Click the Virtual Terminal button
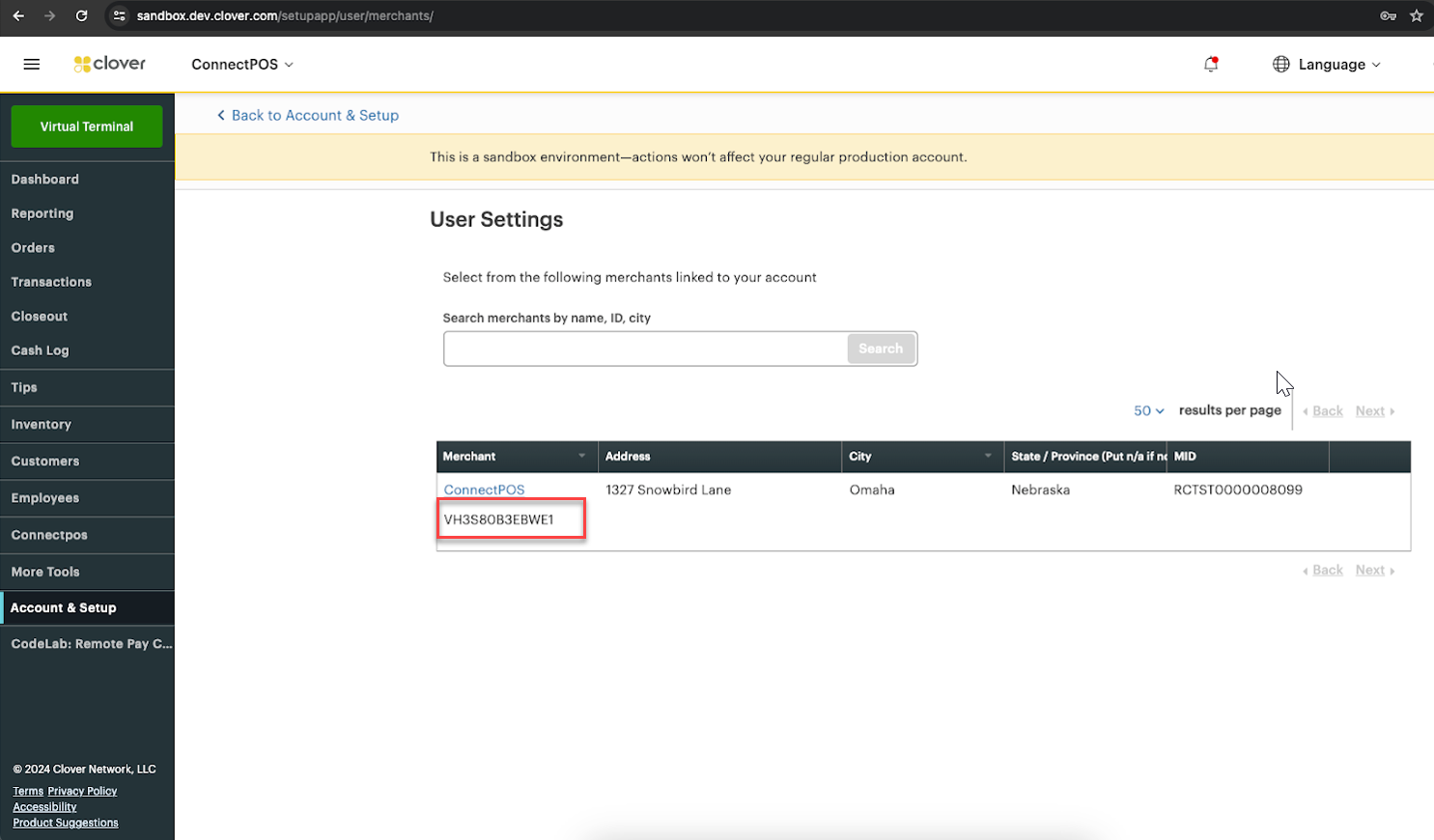This screenshot has height=840, width=1434. pos(87,126)
